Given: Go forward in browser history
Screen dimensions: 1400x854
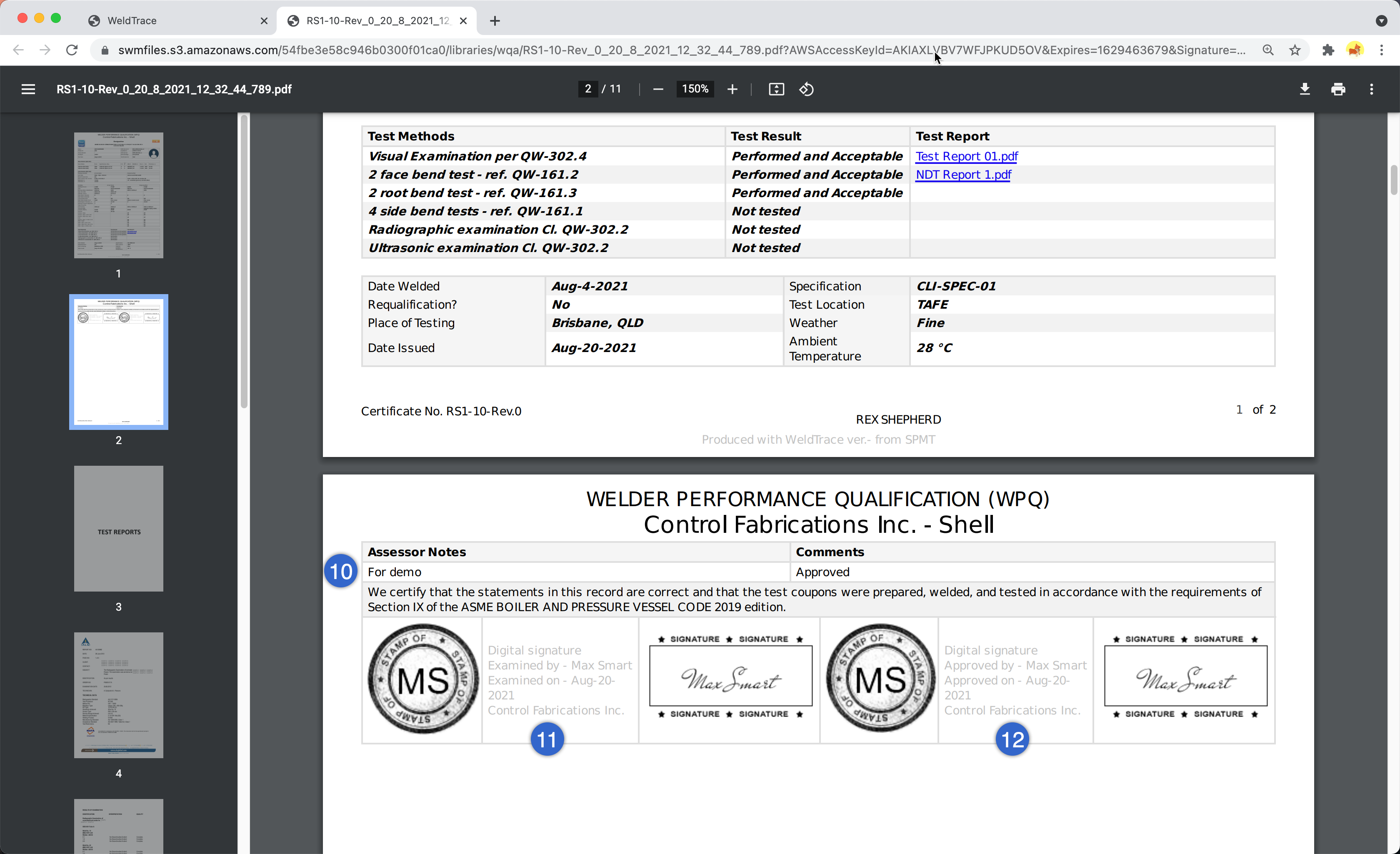Looking at the screenshot, I should [45, 50].
